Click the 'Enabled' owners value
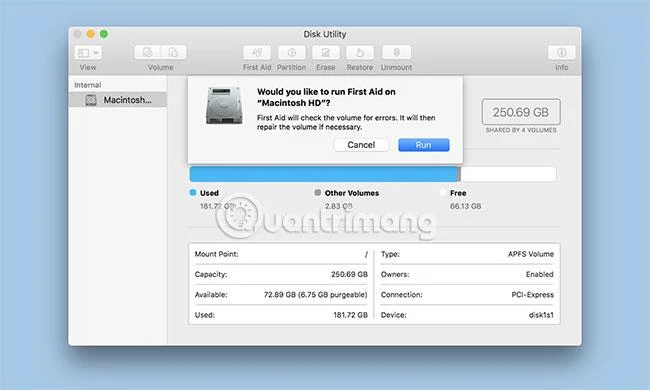 coord(540,274)
